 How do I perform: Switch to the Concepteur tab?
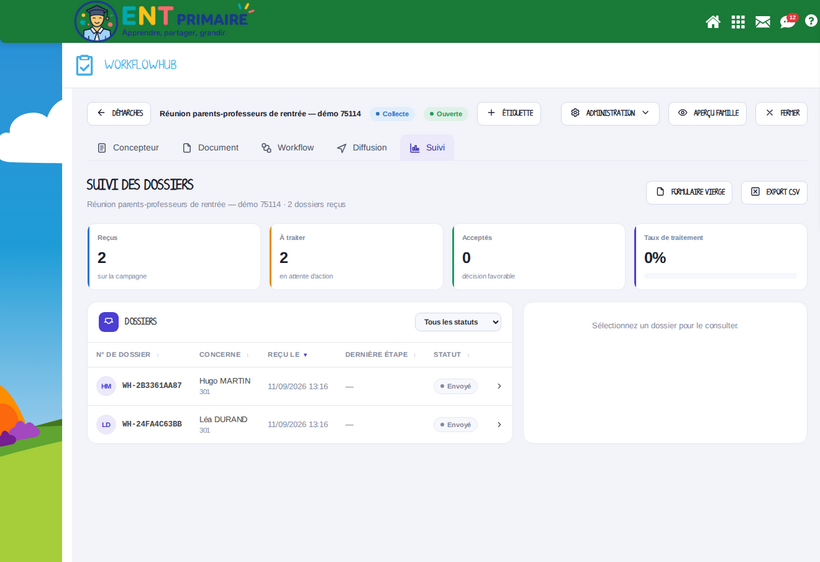coord(128,148)
